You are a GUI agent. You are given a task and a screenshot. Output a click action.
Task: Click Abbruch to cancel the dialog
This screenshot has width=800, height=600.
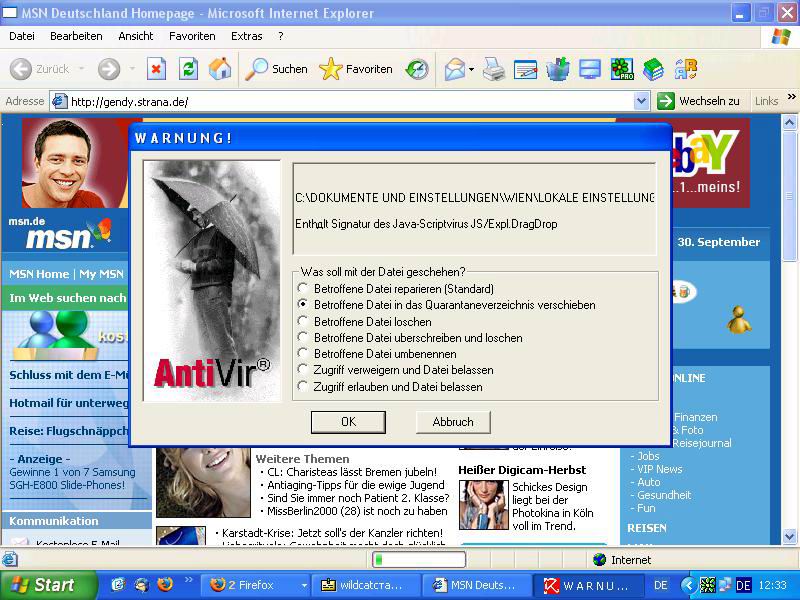453,422
